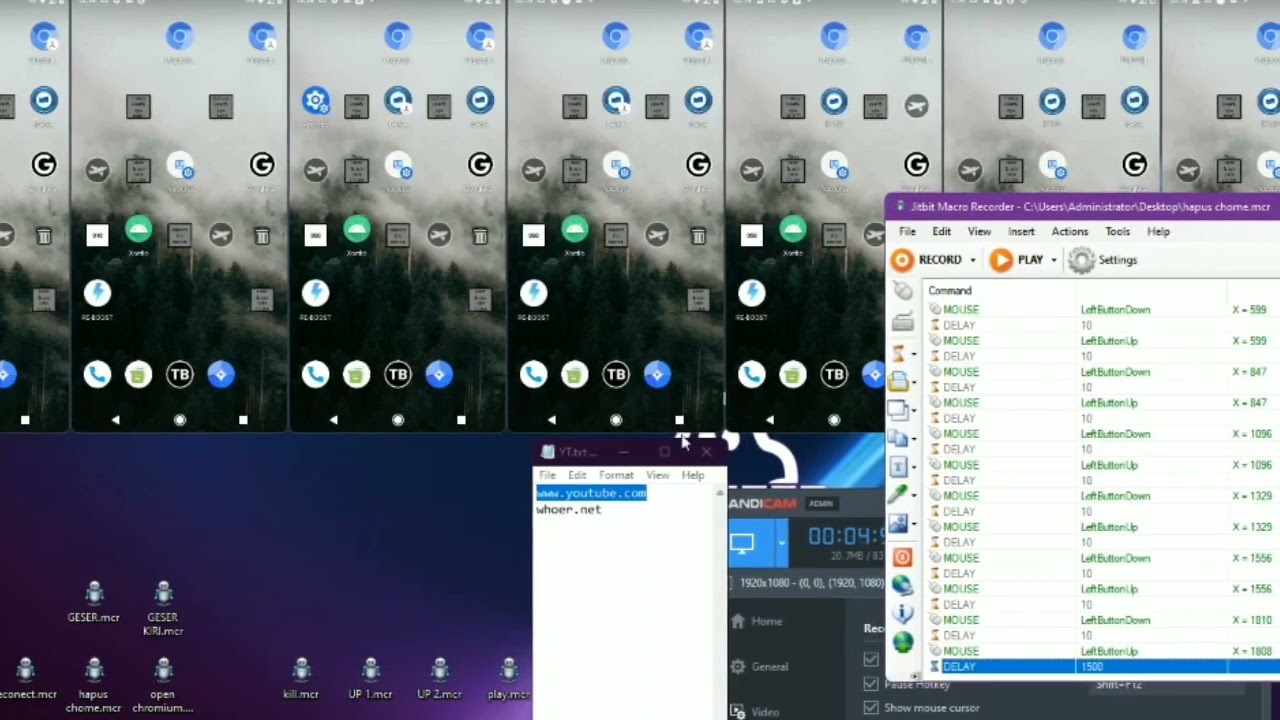Open the File menu in Notepad
The height and width of the screenshot is (720, 1280).
(547, 475)
